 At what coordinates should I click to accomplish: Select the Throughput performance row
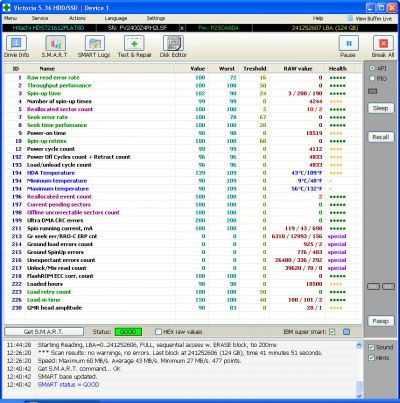183,86
